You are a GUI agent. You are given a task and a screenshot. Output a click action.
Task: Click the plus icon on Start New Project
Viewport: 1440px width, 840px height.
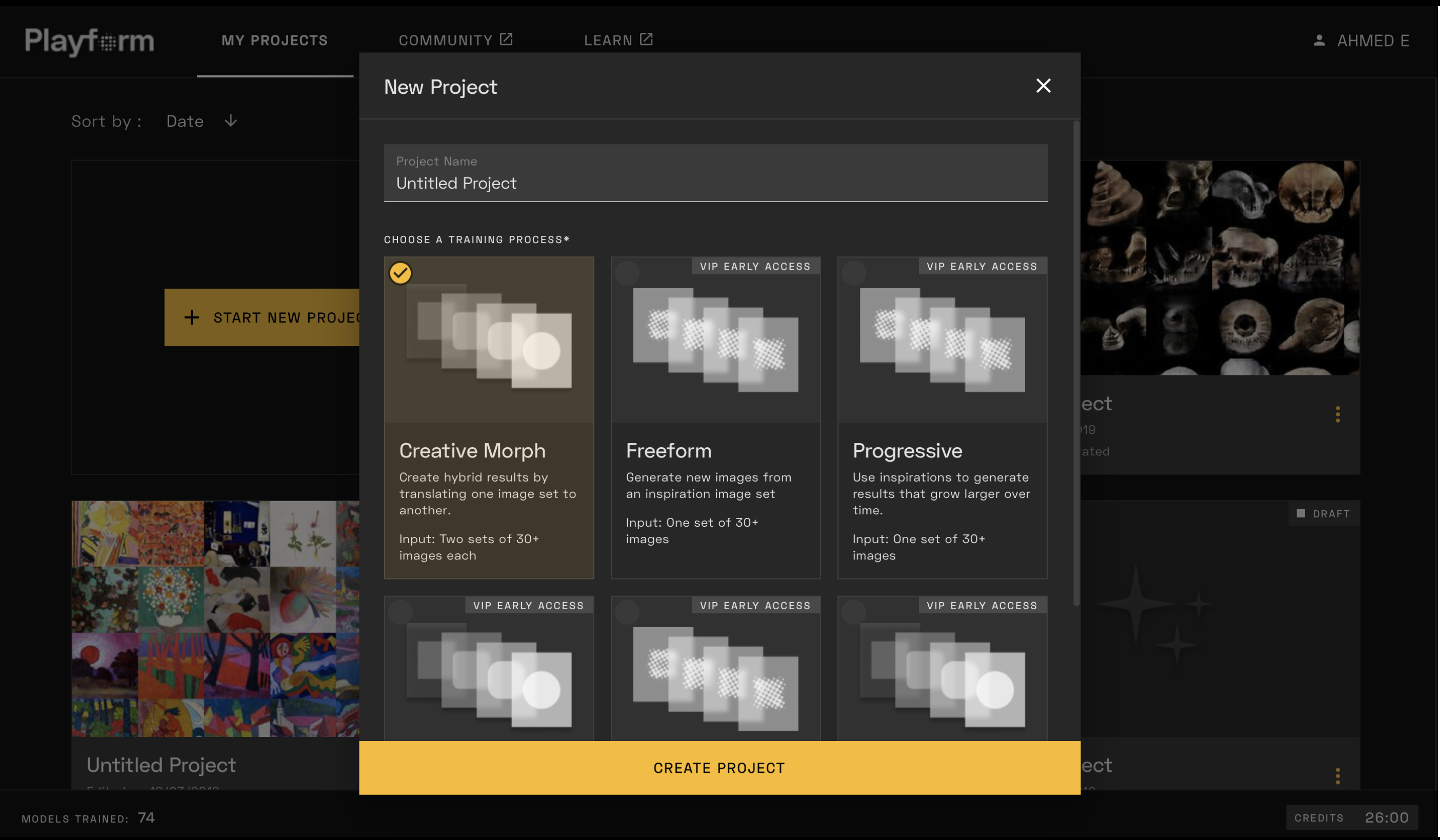click(x=192, y=318)
